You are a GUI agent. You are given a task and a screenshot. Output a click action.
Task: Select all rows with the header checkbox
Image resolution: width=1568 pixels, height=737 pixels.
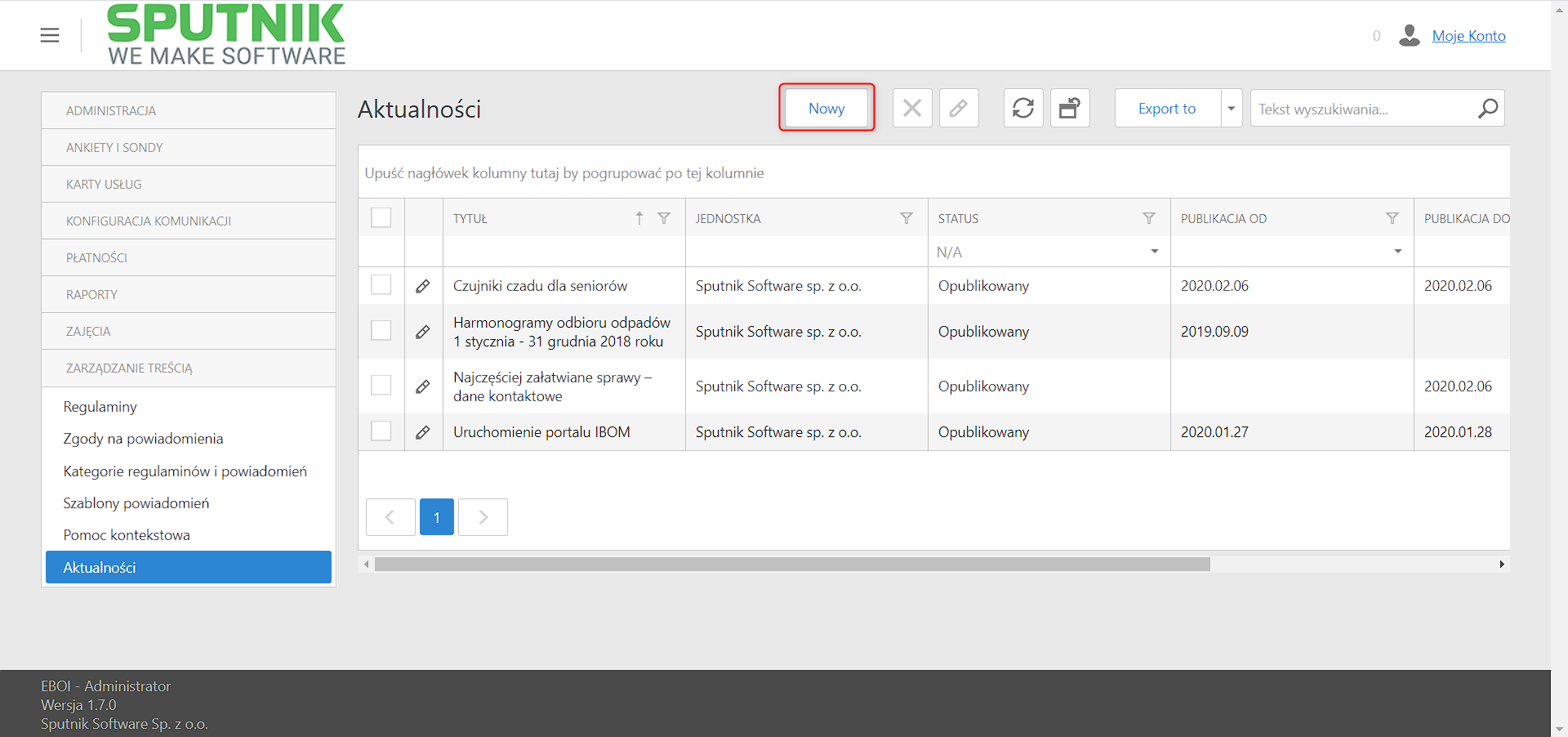tap(381, 217)
